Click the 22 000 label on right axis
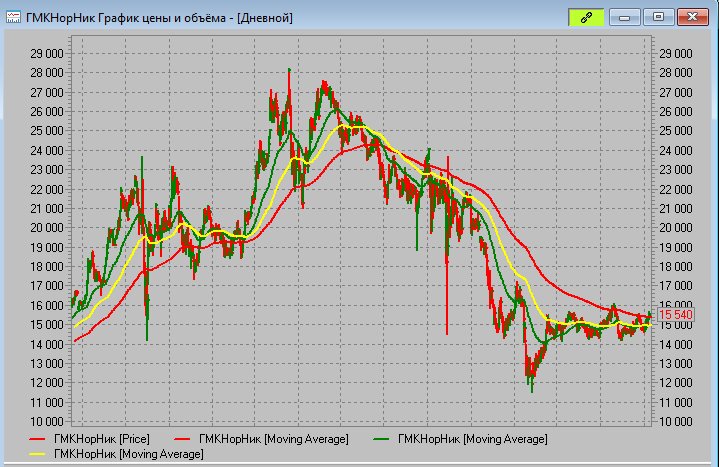This screenshot has width=719, height=467. pos(675,189)
